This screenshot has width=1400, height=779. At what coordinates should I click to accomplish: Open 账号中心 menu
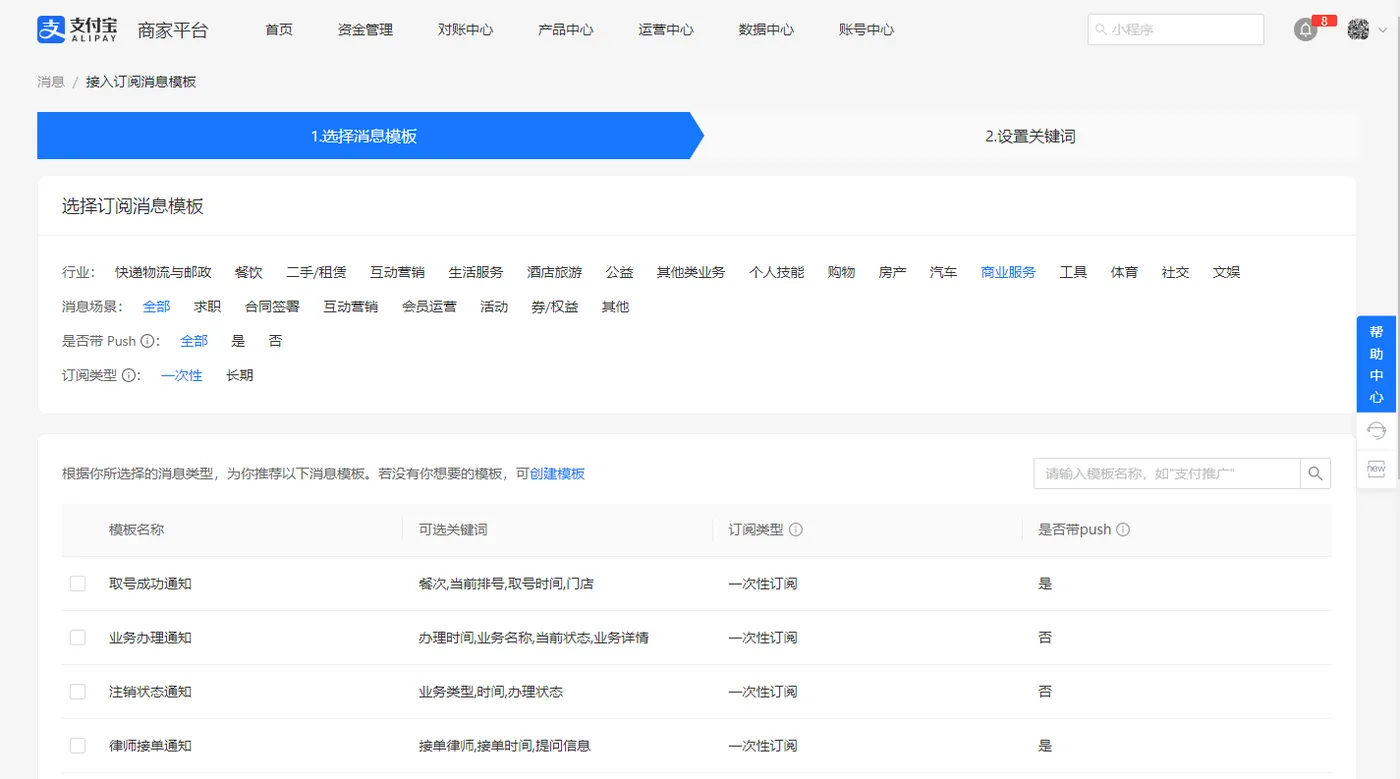pos(866,30)
